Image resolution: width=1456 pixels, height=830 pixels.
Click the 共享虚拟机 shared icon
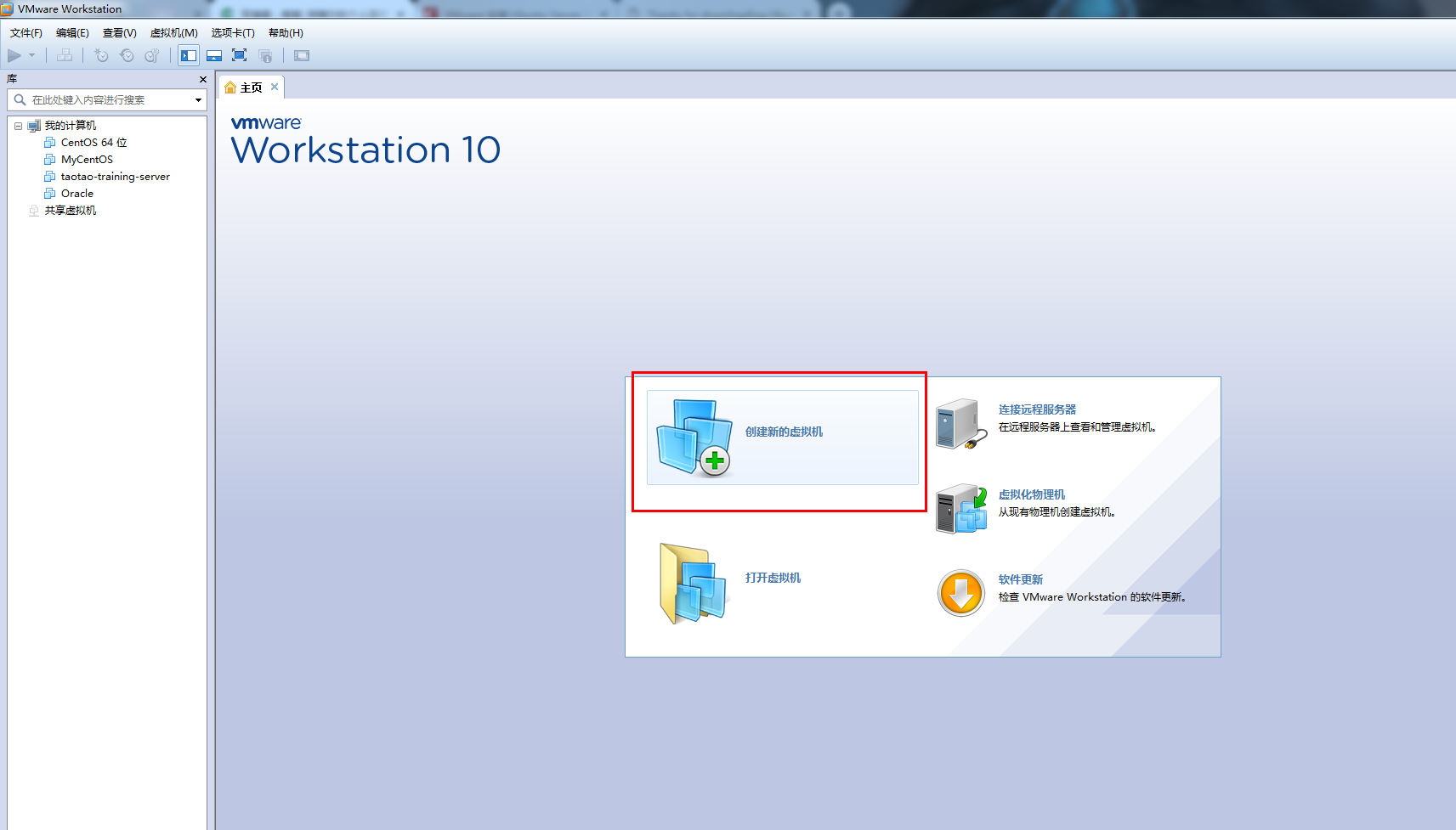34,211
